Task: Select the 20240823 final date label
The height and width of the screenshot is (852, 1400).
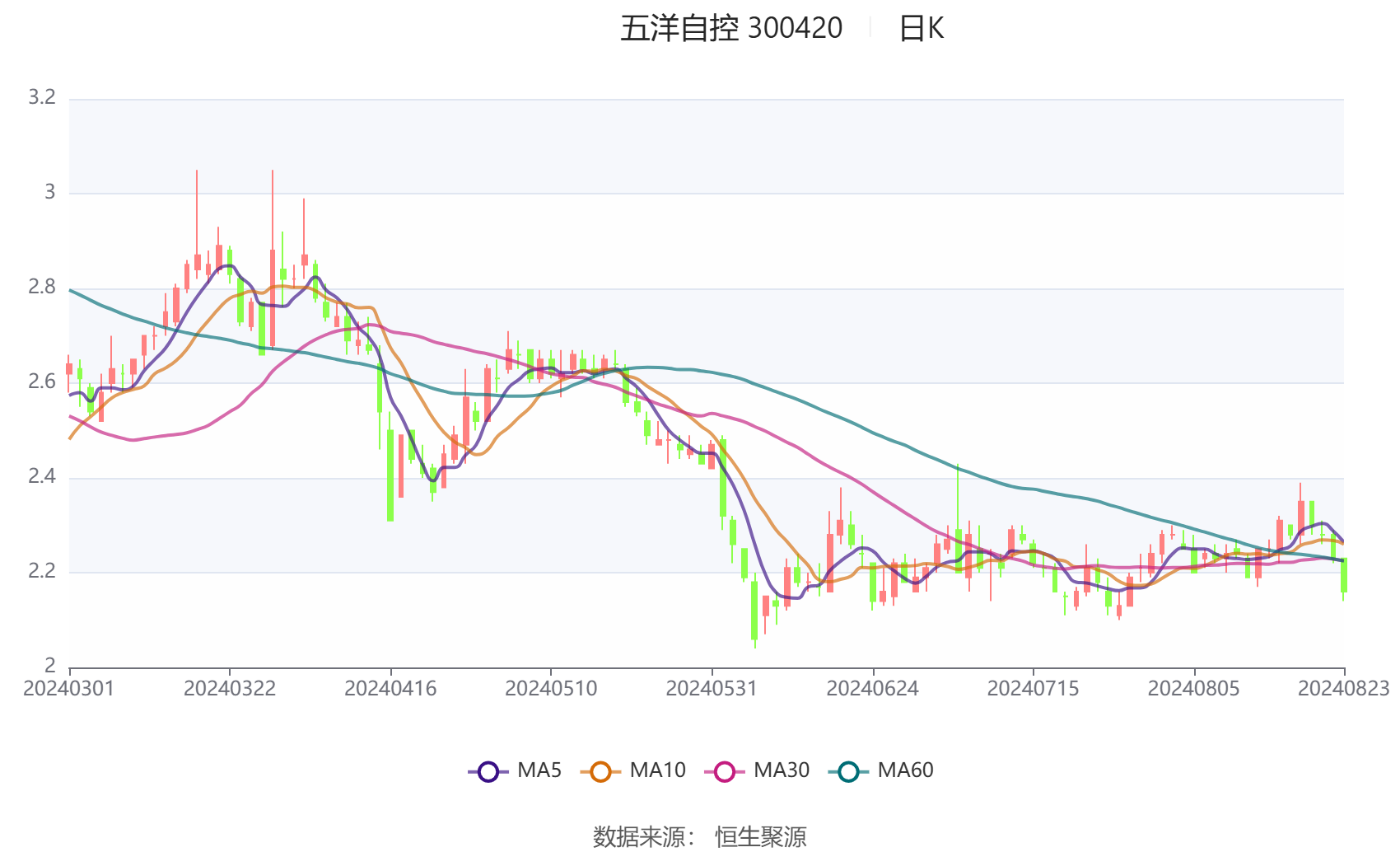Action: coord(1343,689)
